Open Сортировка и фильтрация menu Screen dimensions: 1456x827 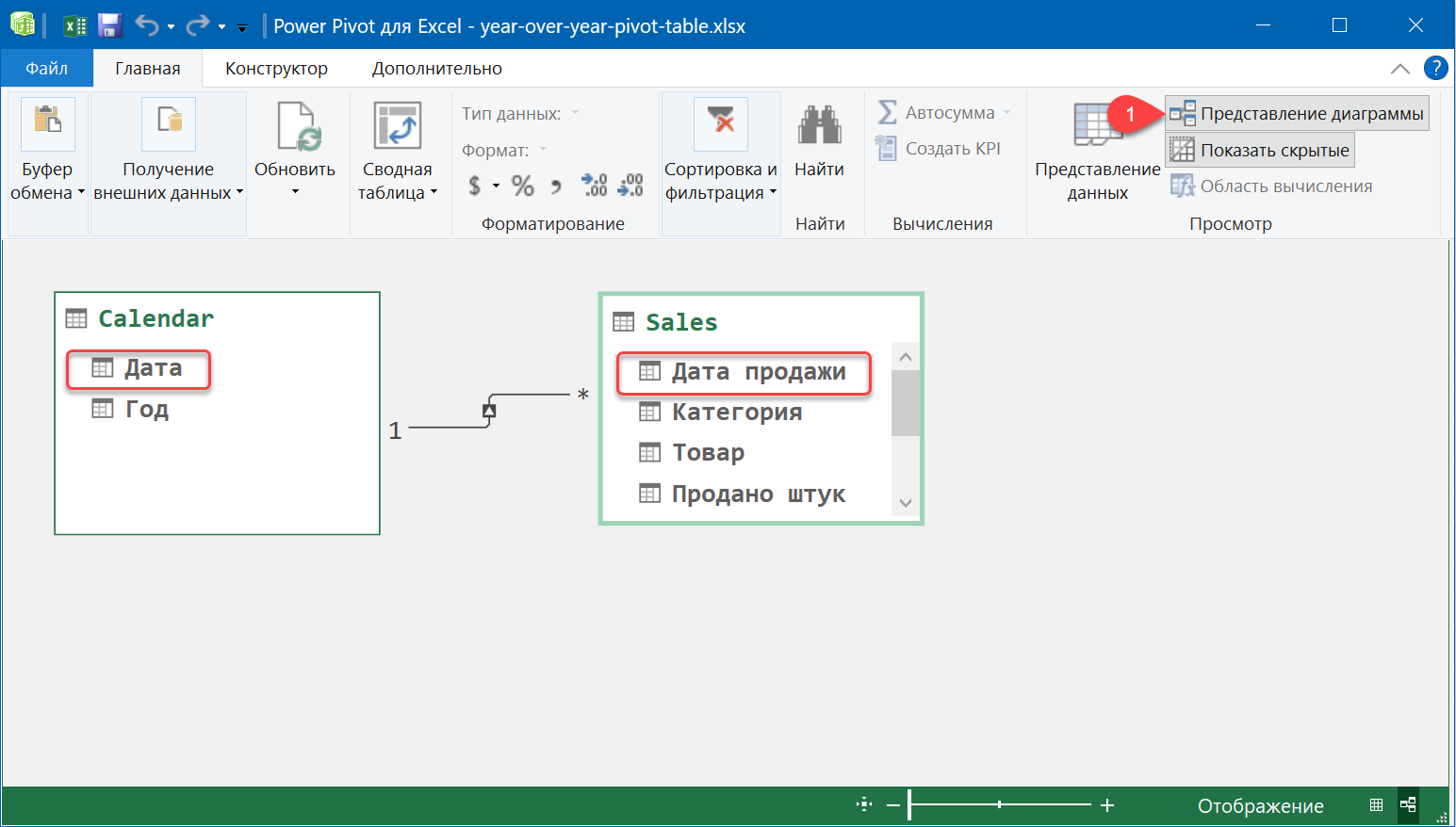pyautogui.click(x=721, y=162)
